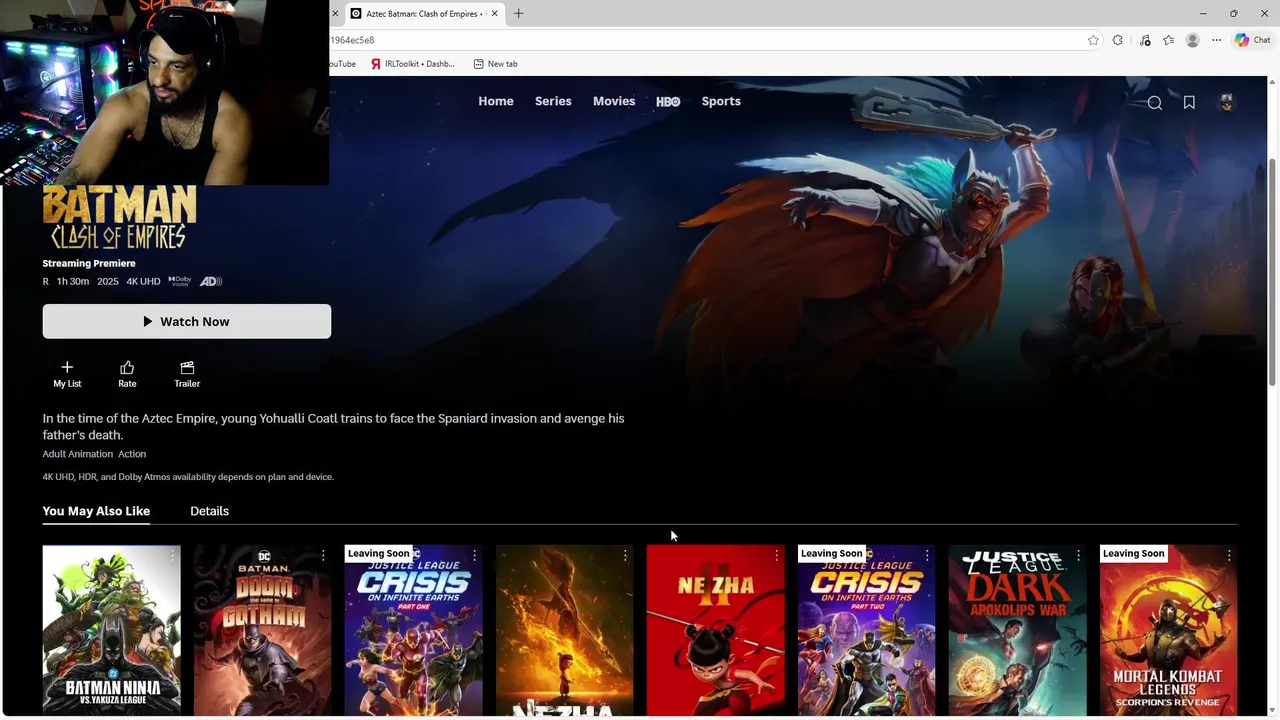The image size is (1280, 720).
Task: Click Adult Animation genre link
Action: (x=77, y=454)
